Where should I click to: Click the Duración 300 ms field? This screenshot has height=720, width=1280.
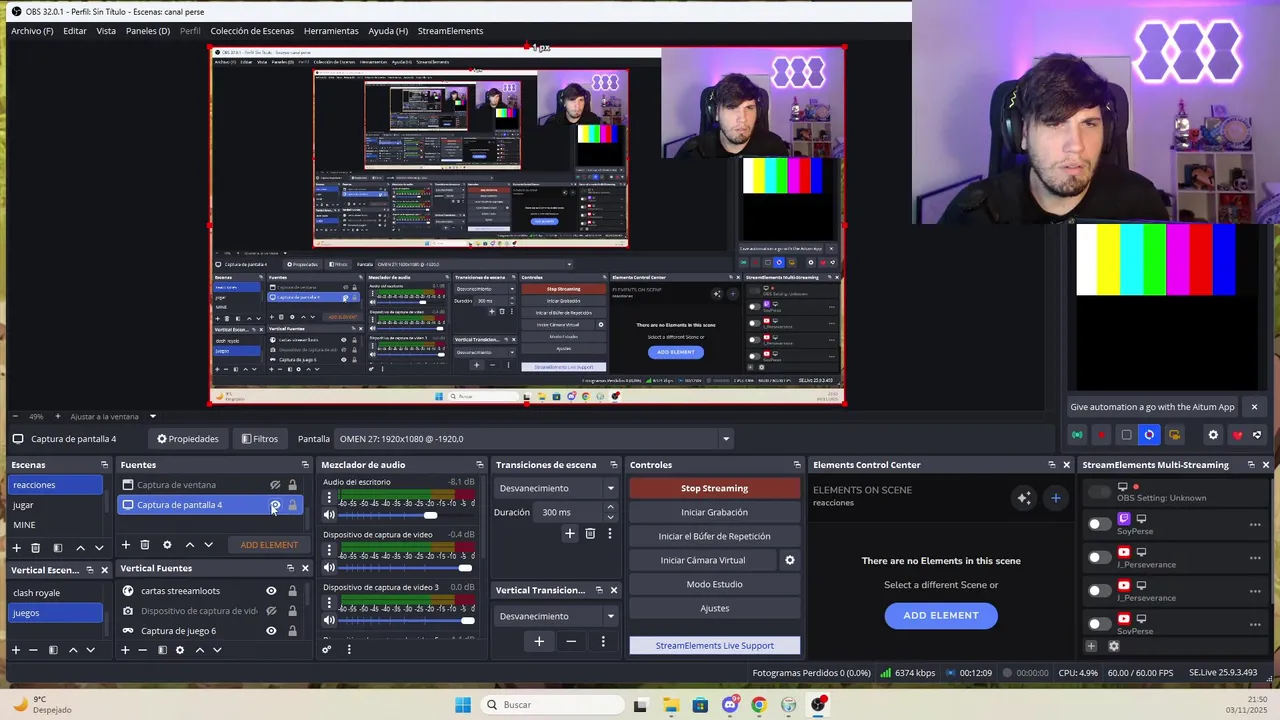click(x=568, y=512)
